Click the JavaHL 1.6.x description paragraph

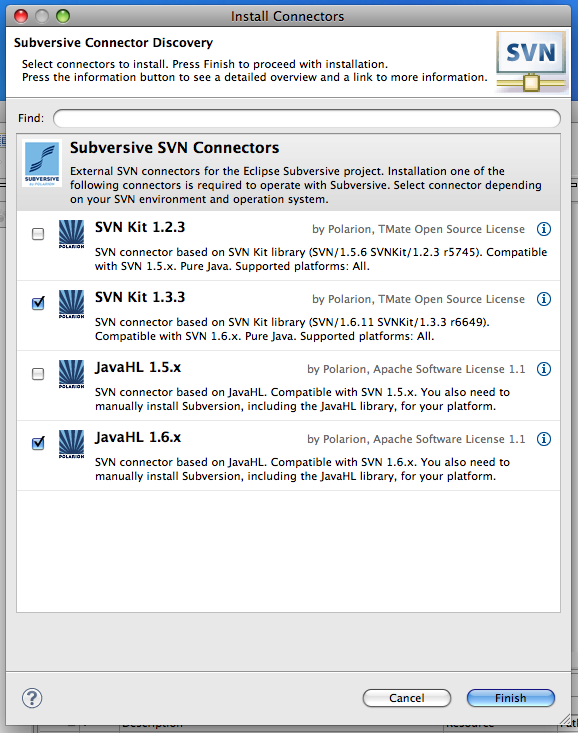click(x=302, y=469)
